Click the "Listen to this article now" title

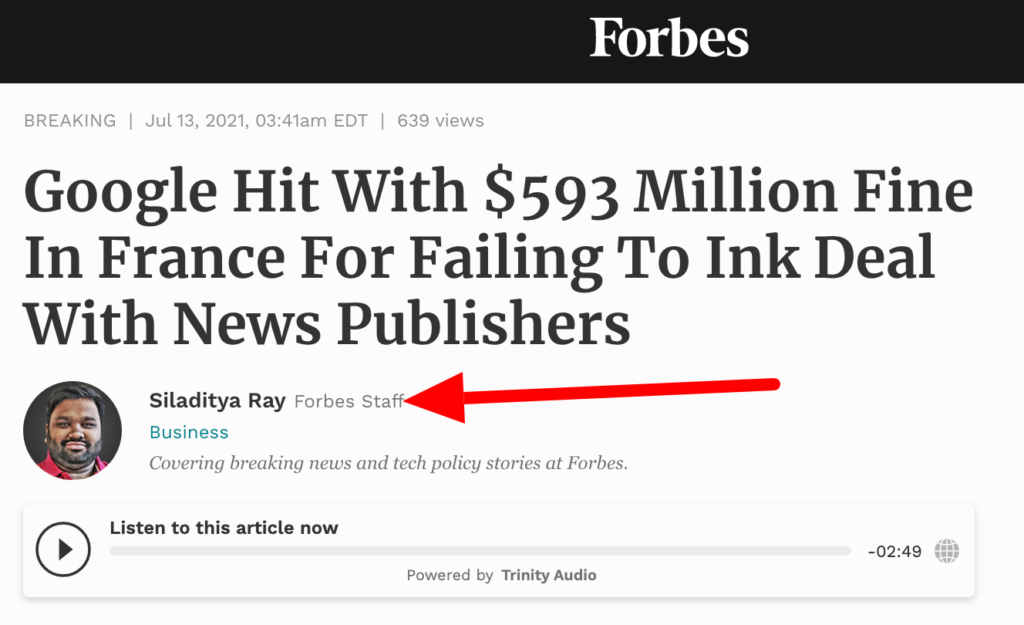pyautogui.click(x=224, y=527)
